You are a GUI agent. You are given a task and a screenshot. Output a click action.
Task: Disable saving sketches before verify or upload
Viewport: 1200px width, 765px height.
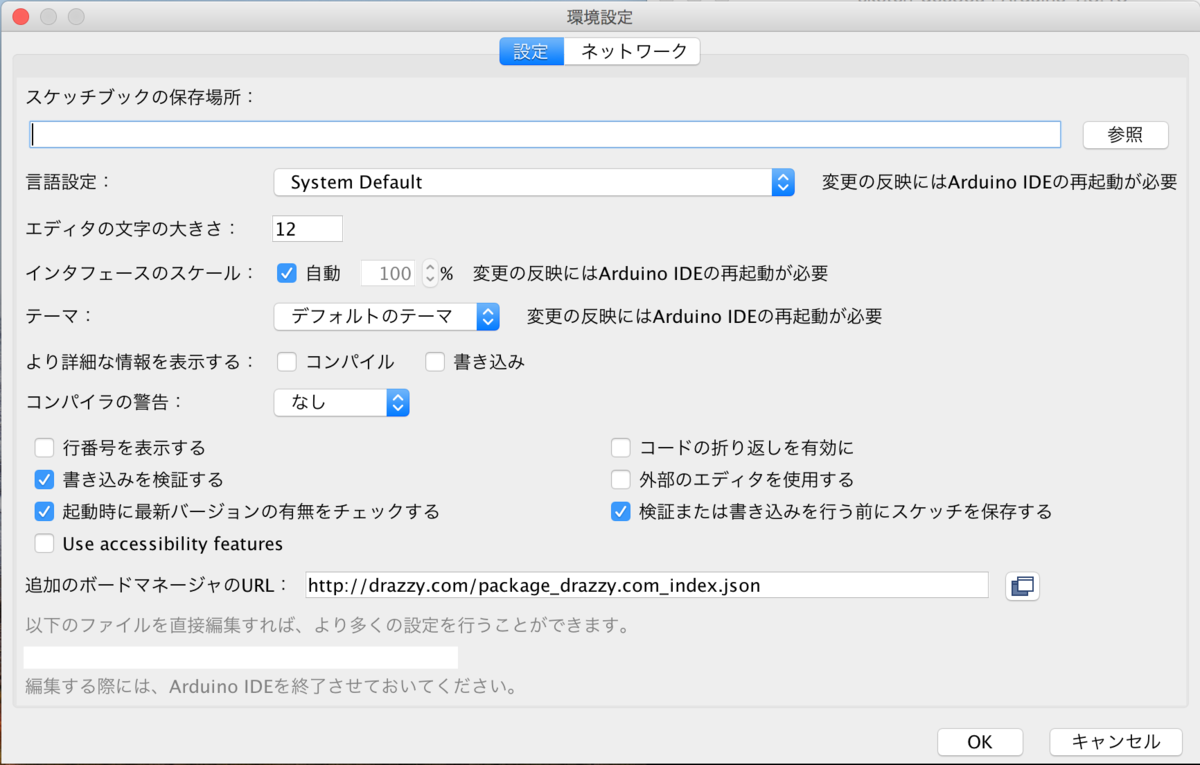[x=620, y=511]
